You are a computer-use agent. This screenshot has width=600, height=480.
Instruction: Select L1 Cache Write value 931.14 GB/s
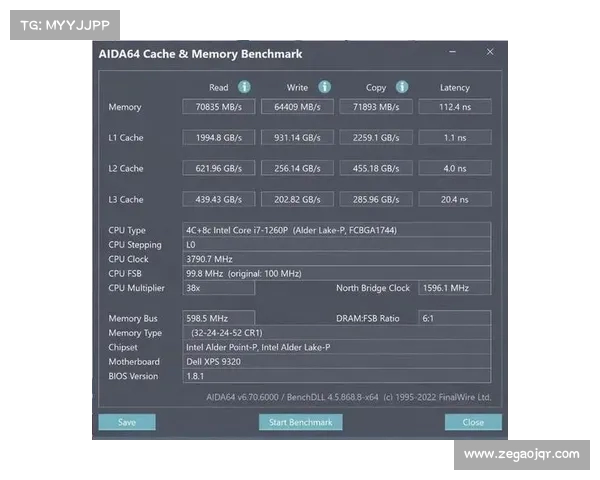pyautogui.click(x=297, y=137)
